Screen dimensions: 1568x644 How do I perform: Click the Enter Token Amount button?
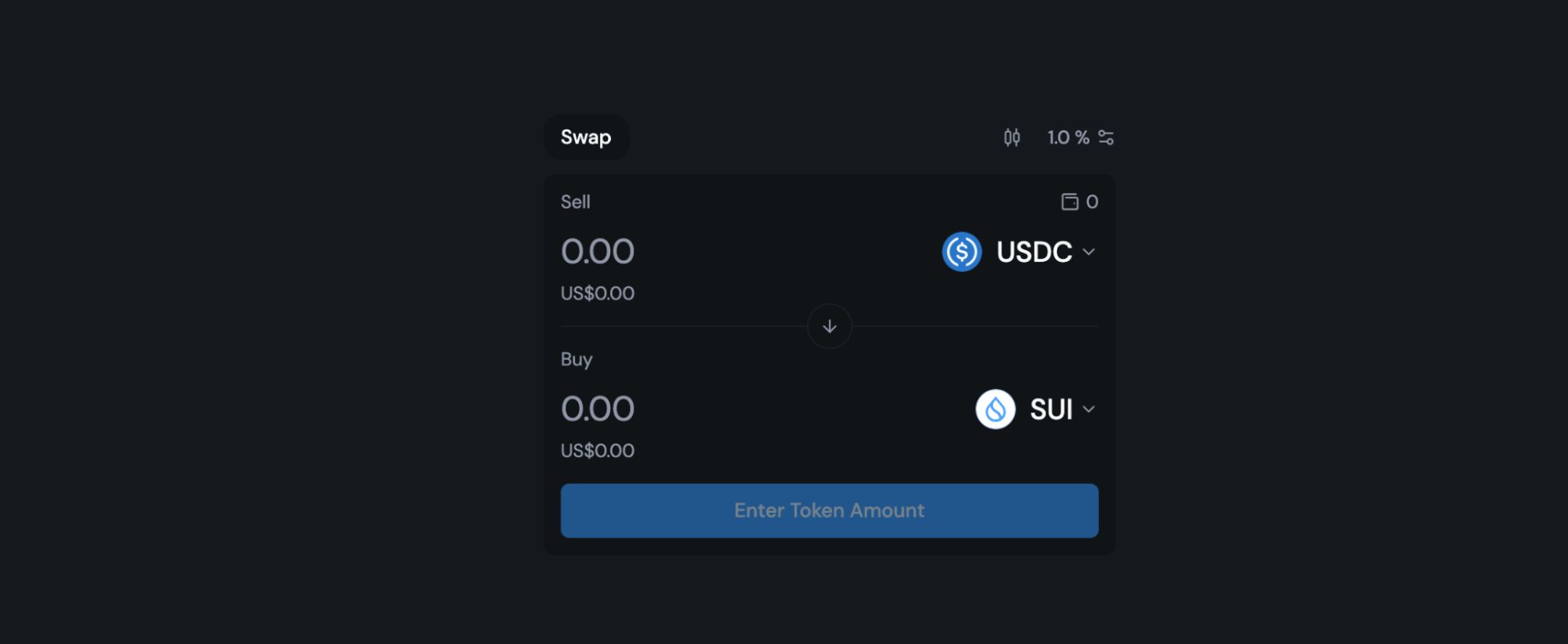click(829, 511)
